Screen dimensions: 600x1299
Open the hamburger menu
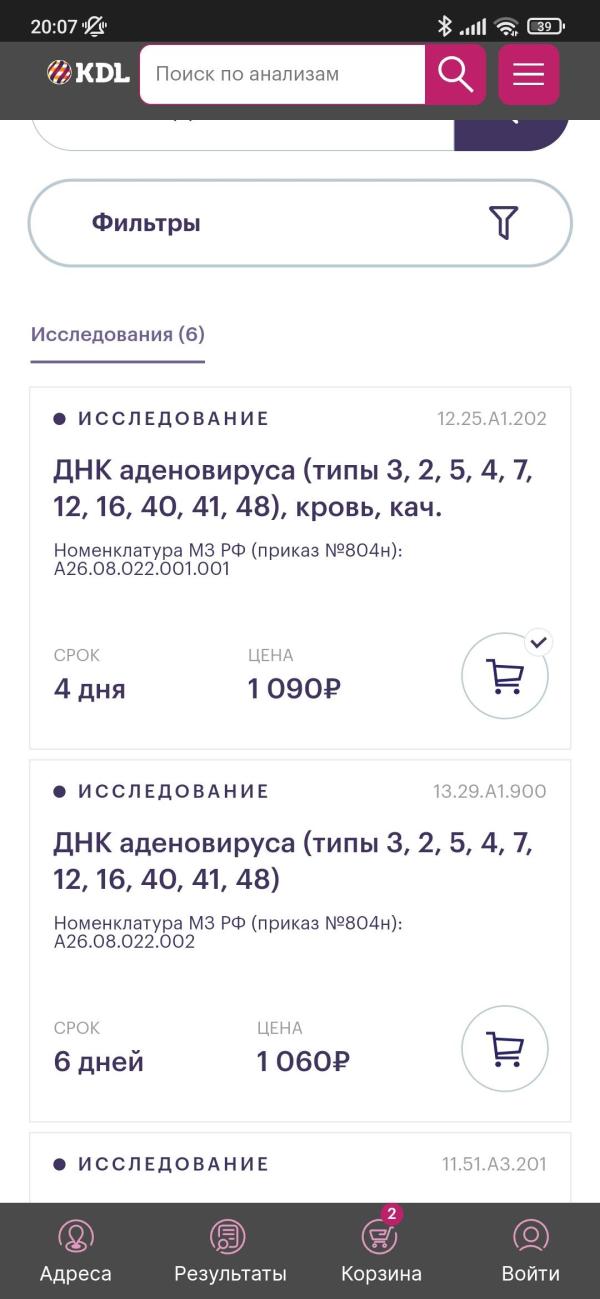point(529,74)
